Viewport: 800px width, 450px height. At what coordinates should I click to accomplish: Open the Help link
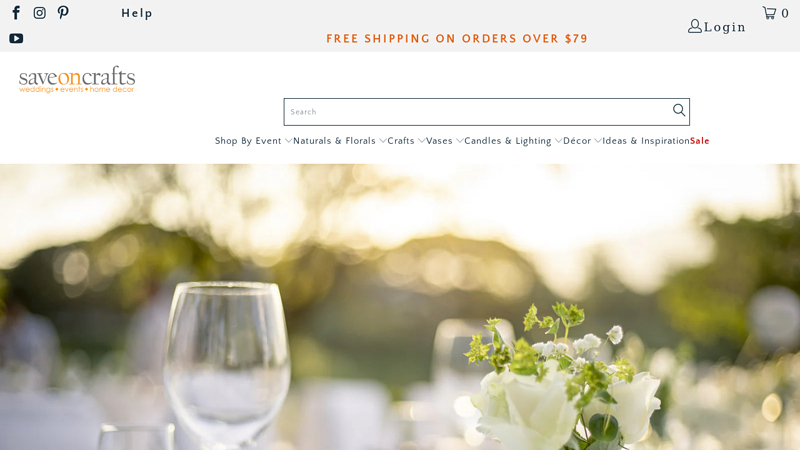tap(137, 13)
